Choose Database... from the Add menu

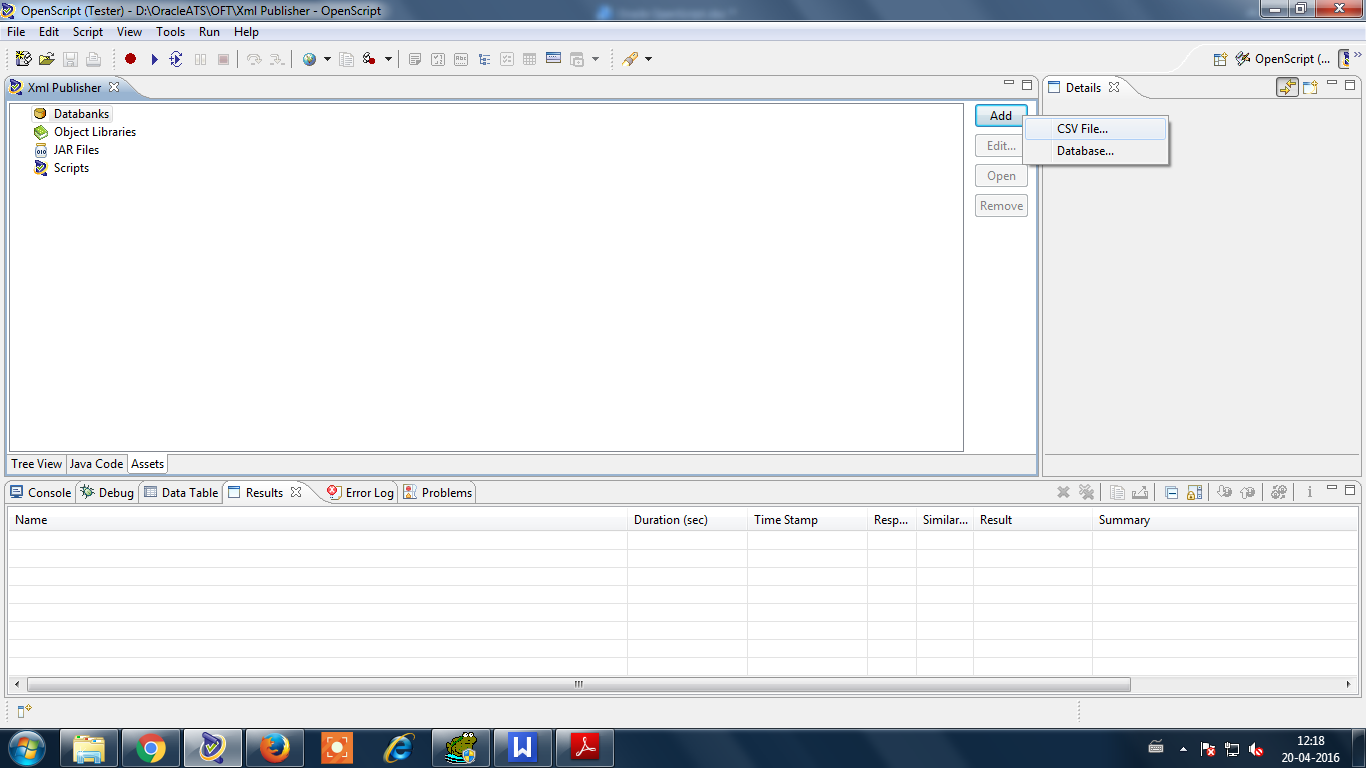coord(1096,151)
